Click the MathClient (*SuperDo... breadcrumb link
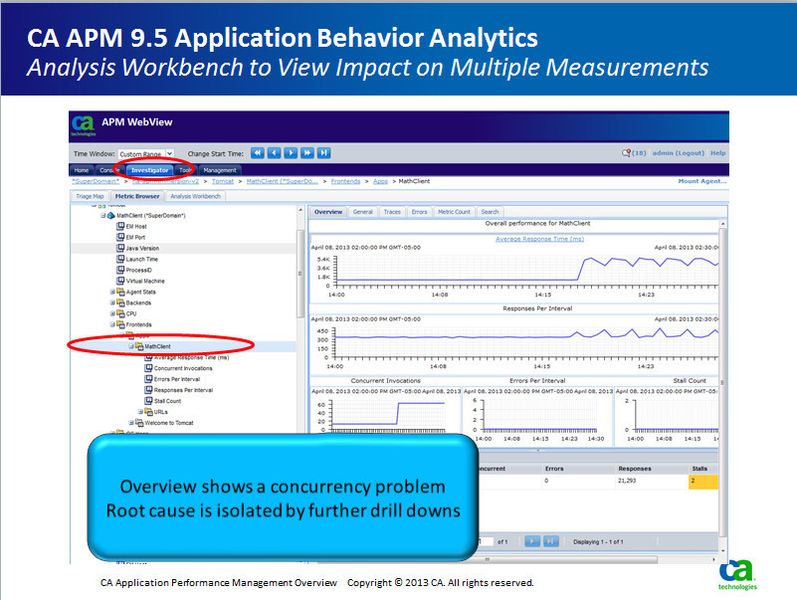 pos(282,181)
